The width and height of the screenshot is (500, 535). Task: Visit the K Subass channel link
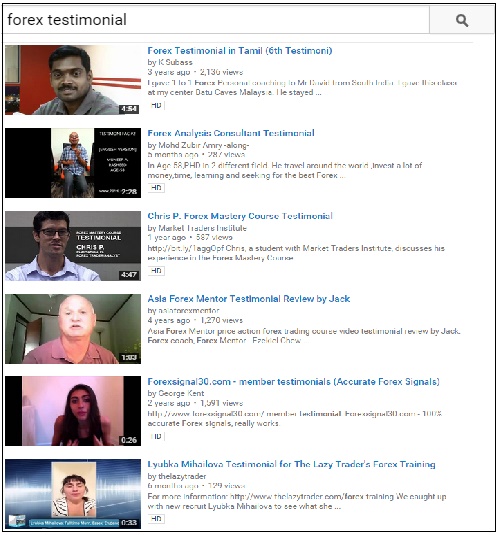tap(175, 62)
